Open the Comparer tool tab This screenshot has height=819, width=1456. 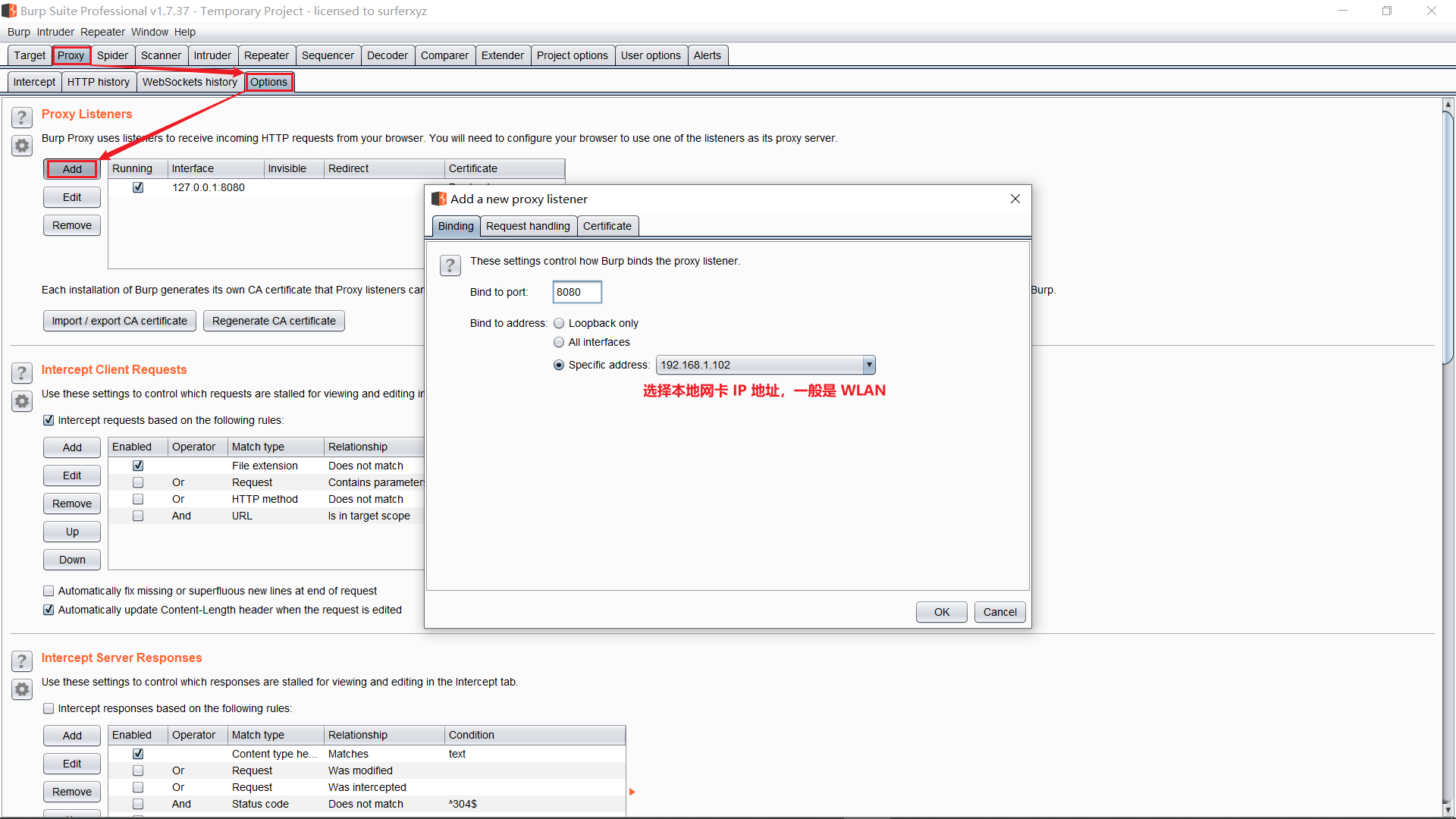[x=444, y=55]
